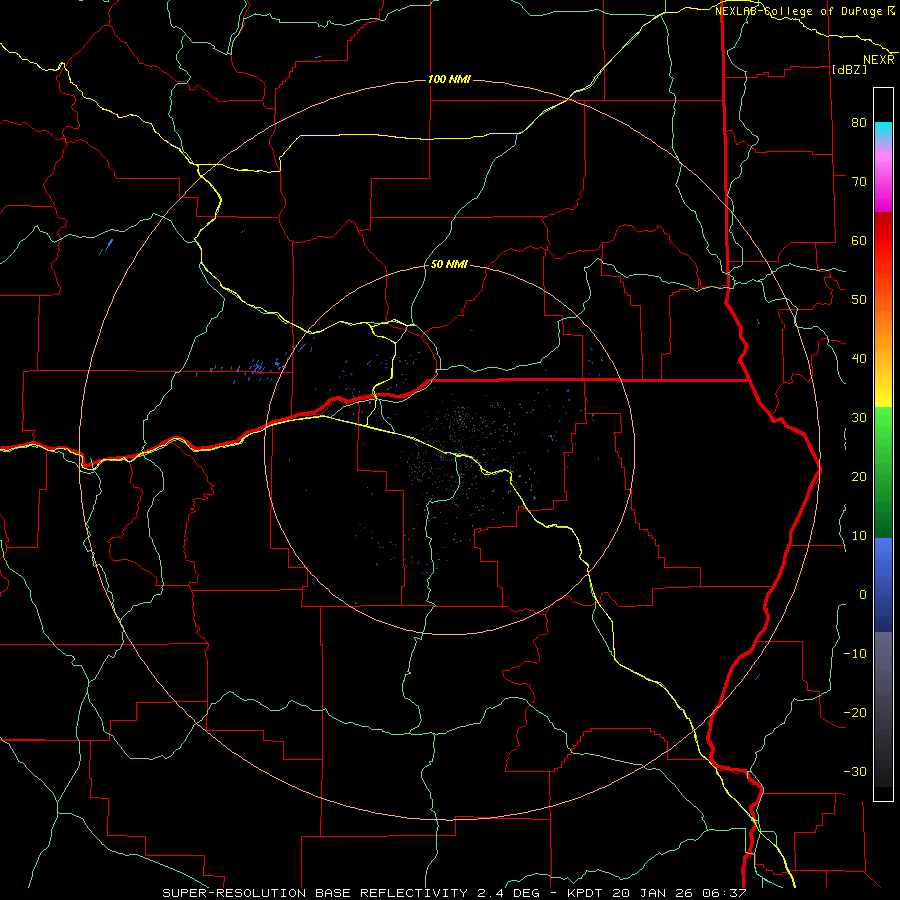Click the SUPER-RESOLUTION BASE REFLECTIVITY title text

[315, 893]
